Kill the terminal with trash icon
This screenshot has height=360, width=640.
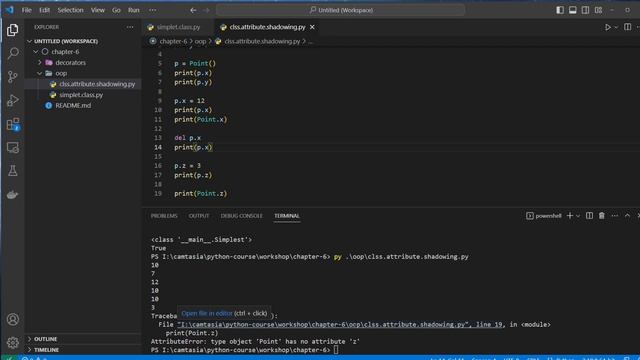coord(602,216)
